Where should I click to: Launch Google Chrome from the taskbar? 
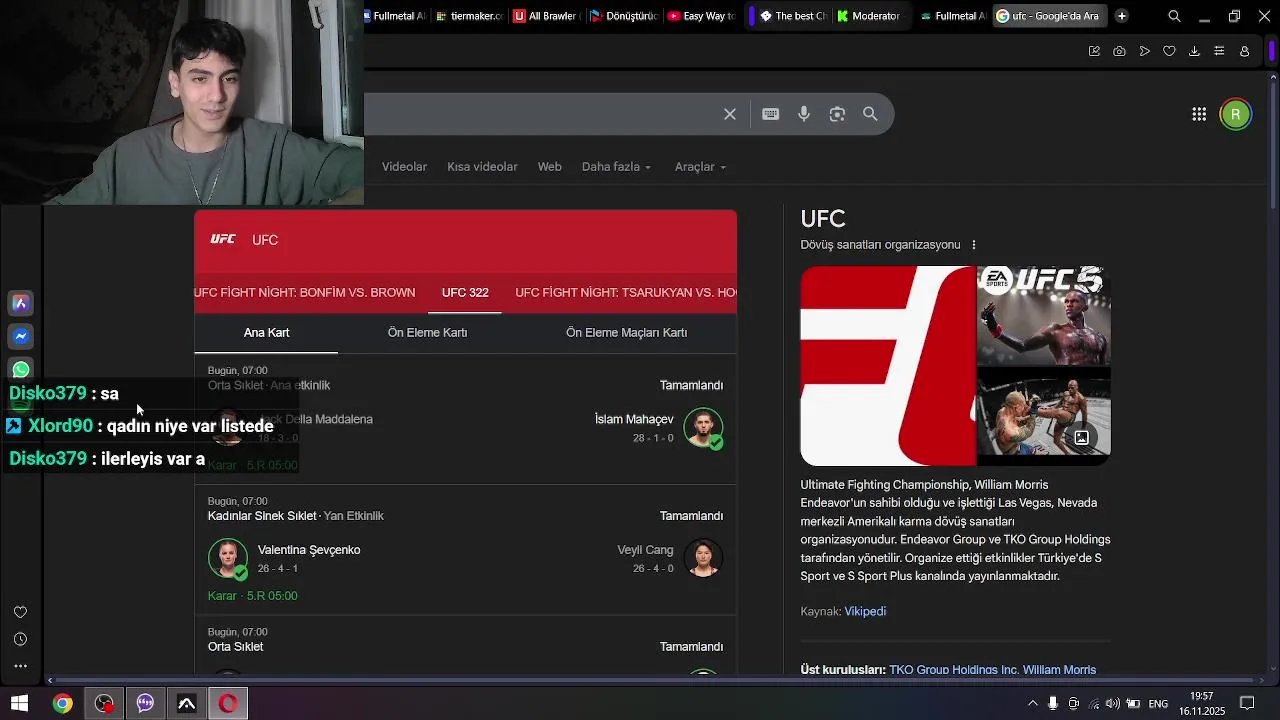[x=62, y=704]
